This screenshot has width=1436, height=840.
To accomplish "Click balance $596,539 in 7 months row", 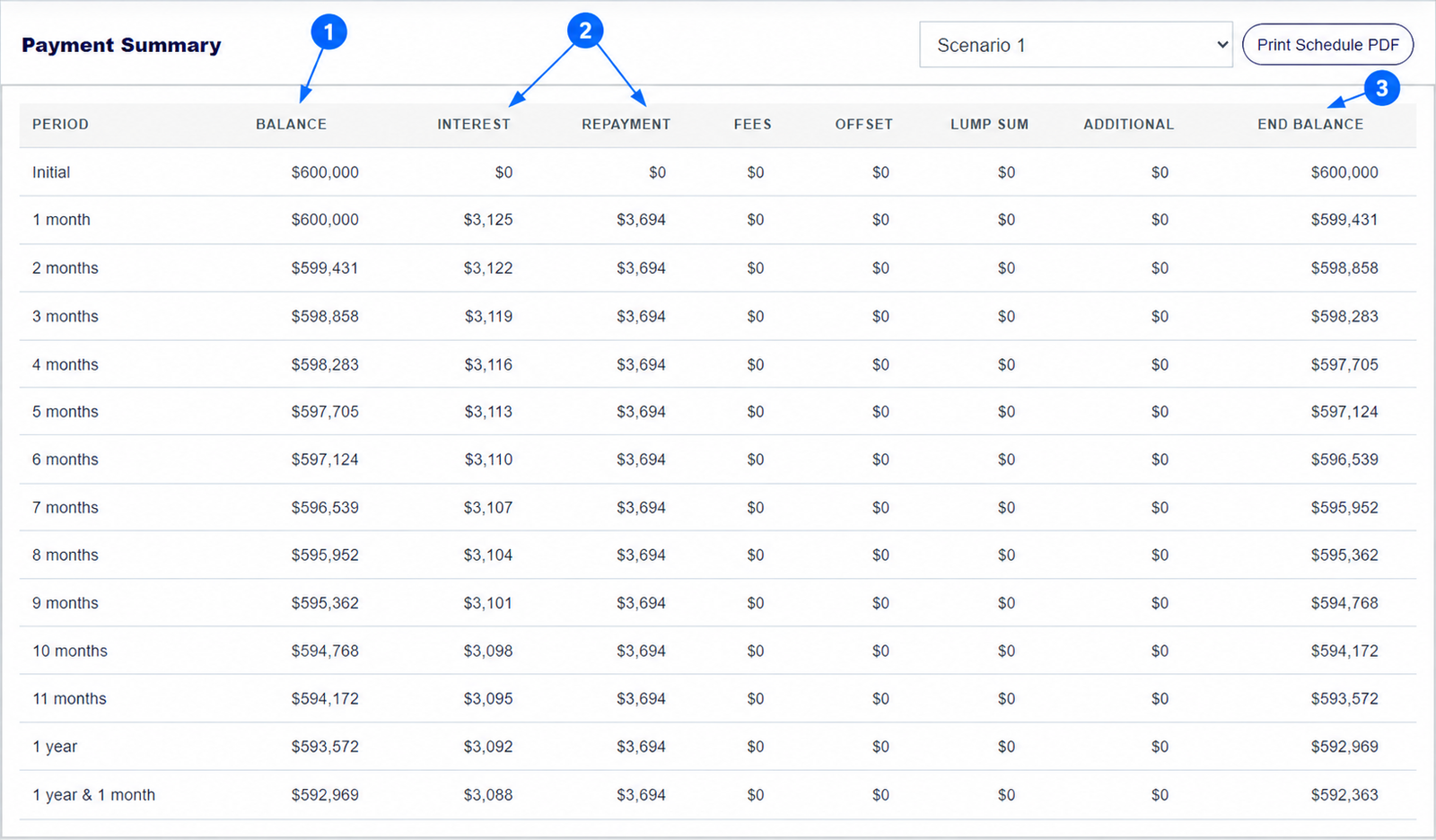I will coord(325,508).
